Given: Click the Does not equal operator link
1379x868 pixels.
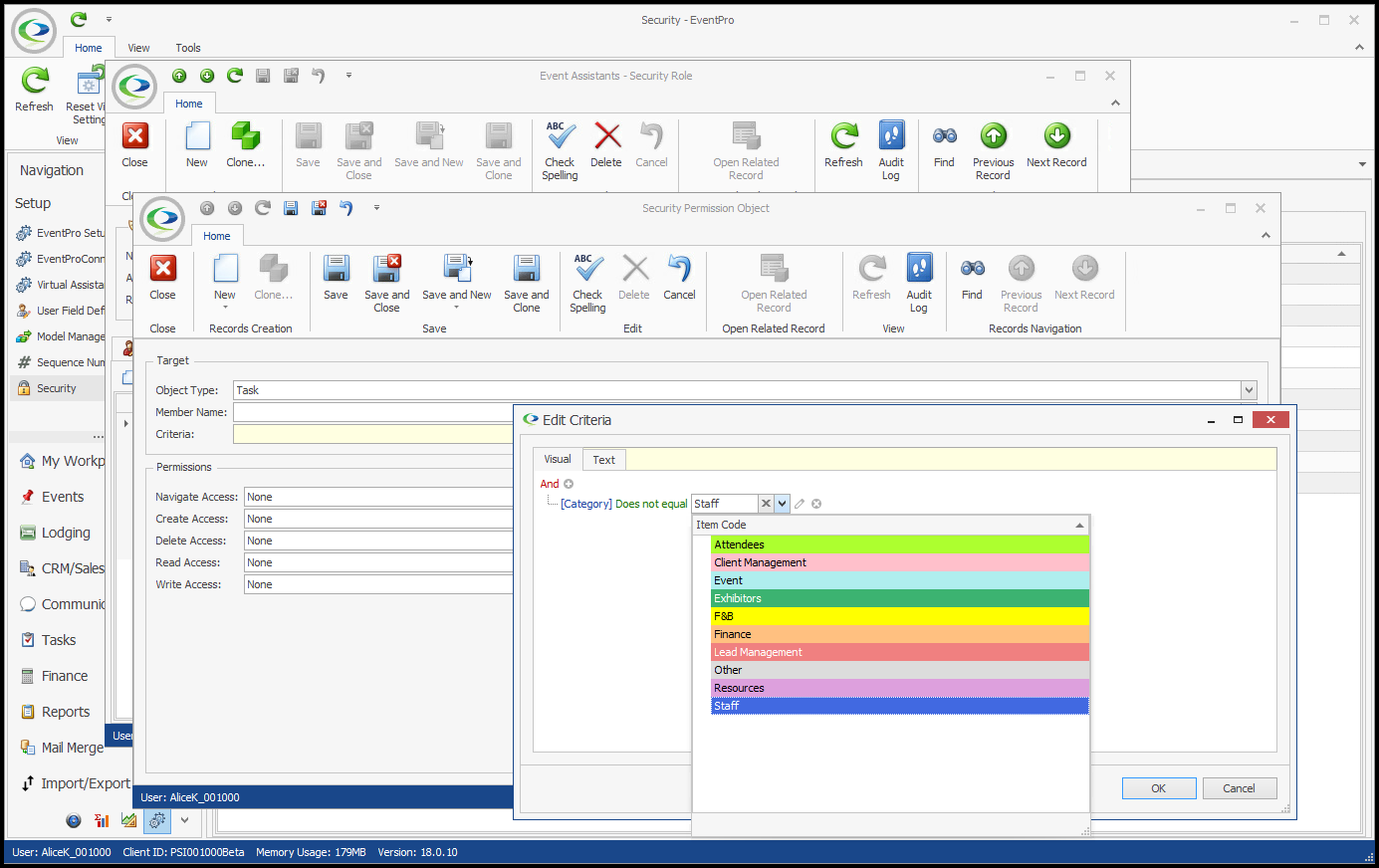Looking at the screenshot, I should tap(651, 504).
